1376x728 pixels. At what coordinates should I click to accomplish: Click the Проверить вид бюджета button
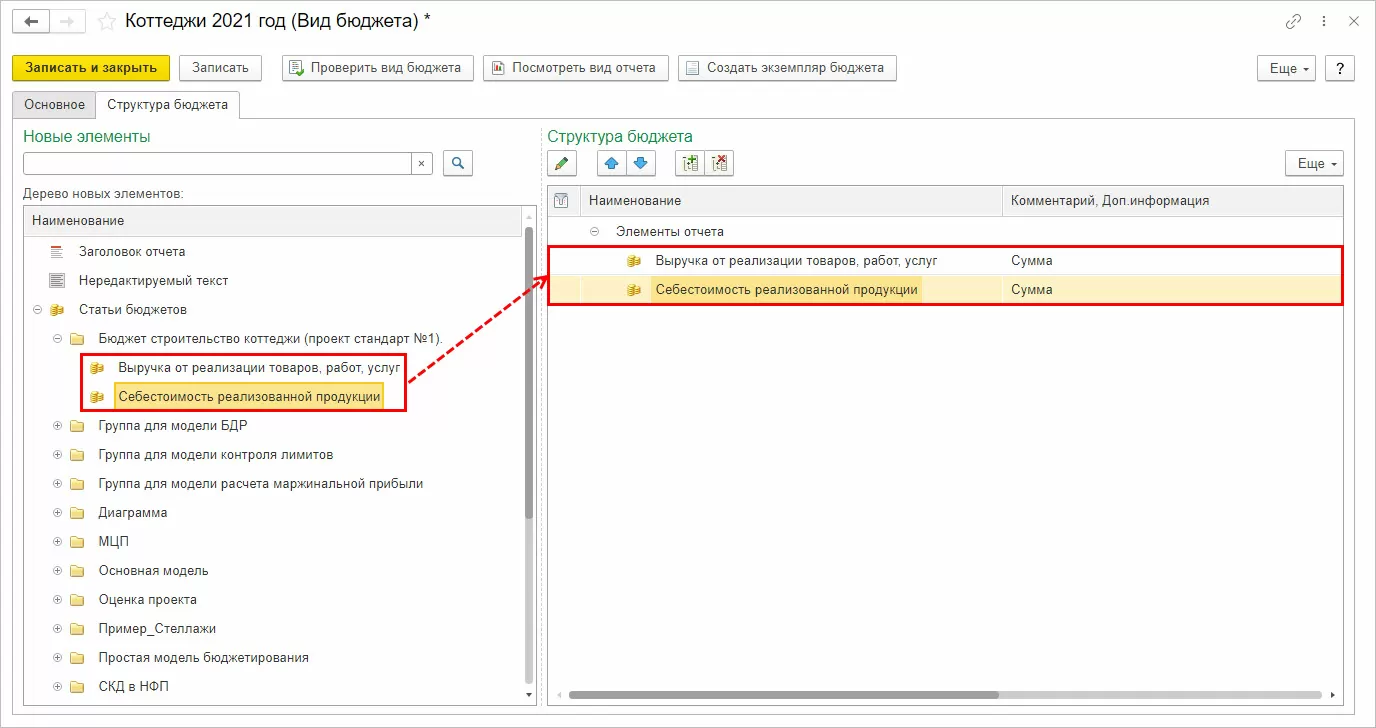pos(376,68)
